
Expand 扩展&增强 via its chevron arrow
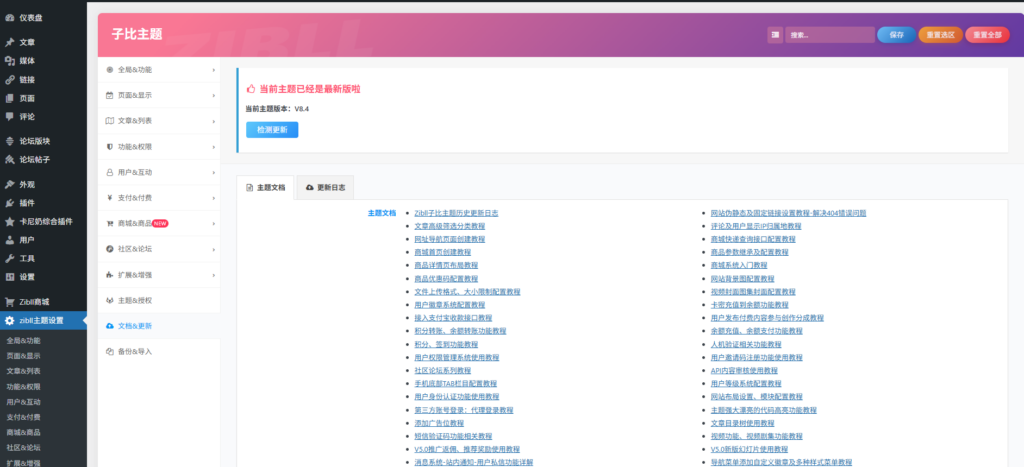pyautogui.click(x=214, y=275)
